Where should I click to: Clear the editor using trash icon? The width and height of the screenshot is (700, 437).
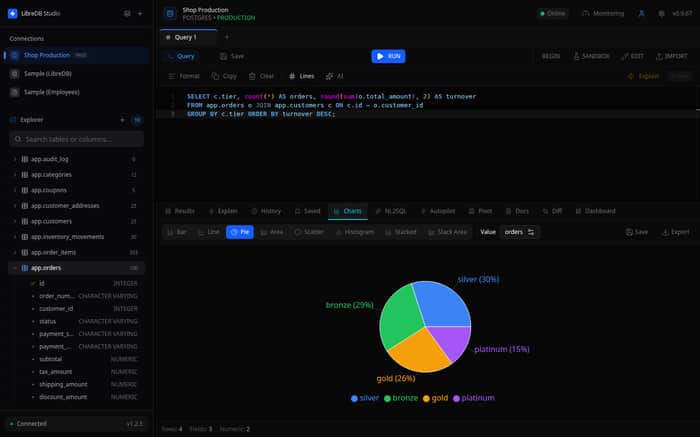(252, 76)
